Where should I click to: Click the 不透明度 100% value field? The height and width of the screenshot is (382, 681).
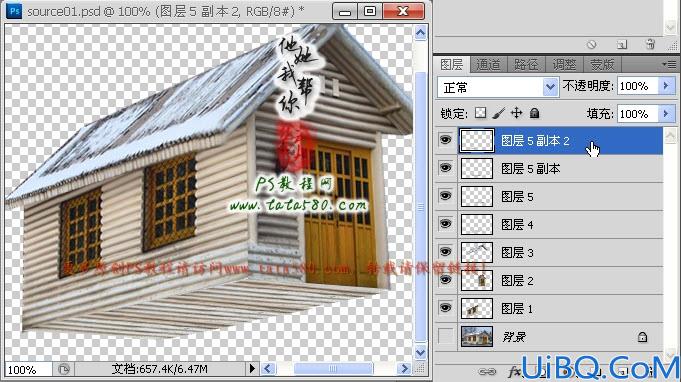(x=638, y=86)
